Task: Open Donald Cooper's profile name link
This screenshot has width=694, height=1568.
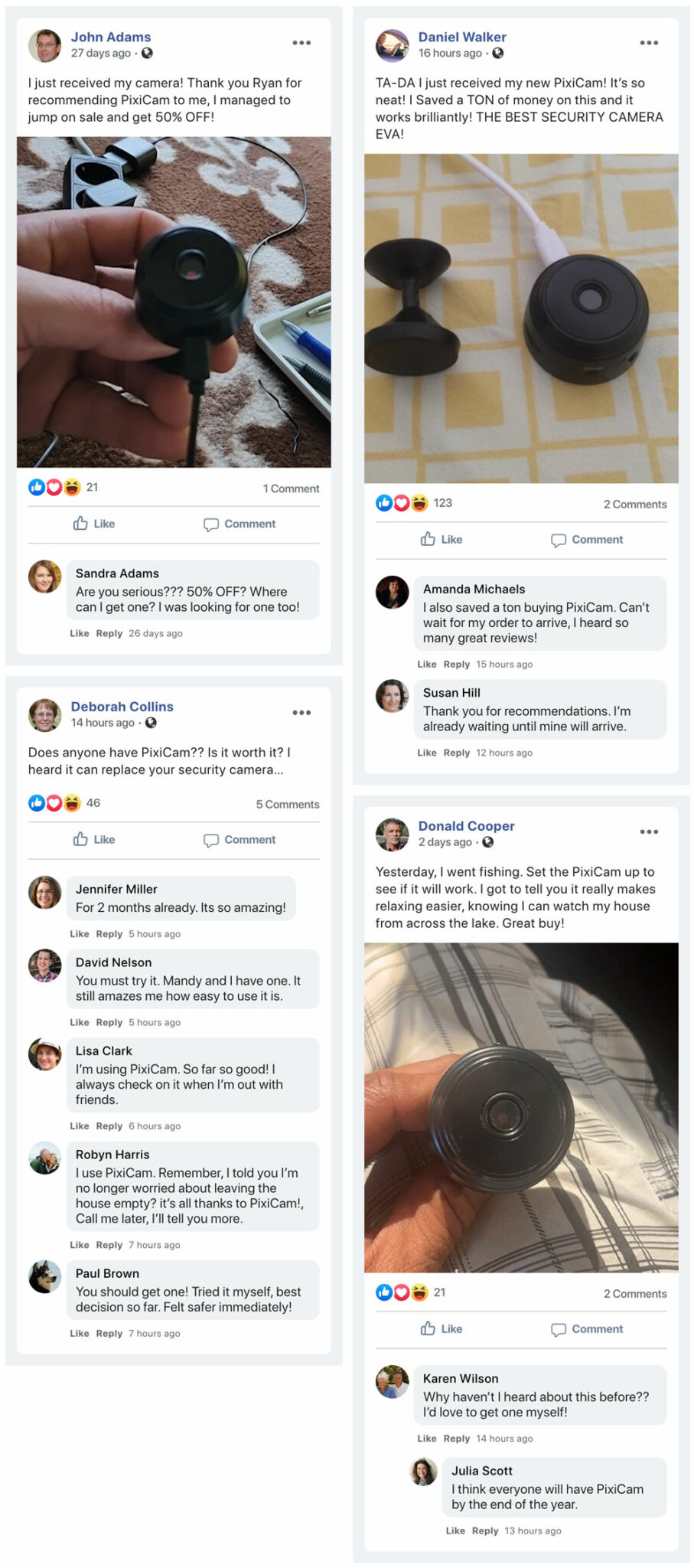Action: point(466,826)
